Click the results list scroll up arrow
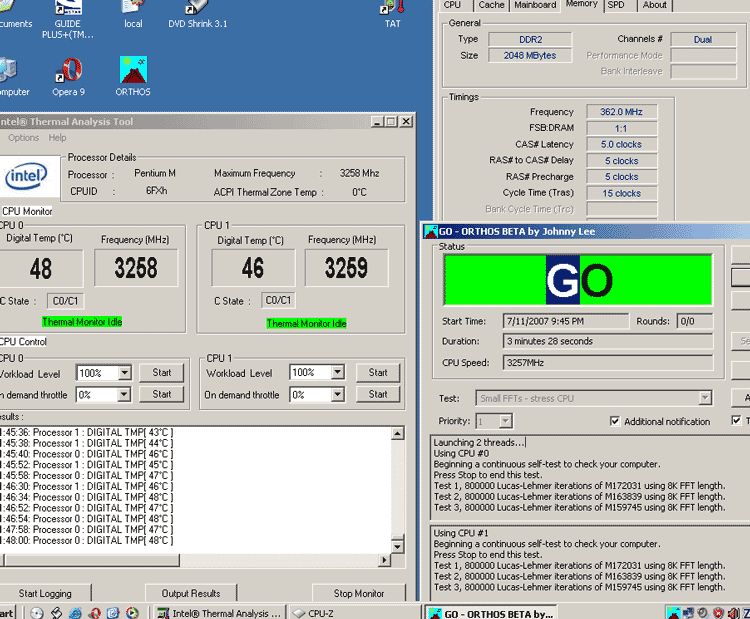 click(x=397, y=433)
